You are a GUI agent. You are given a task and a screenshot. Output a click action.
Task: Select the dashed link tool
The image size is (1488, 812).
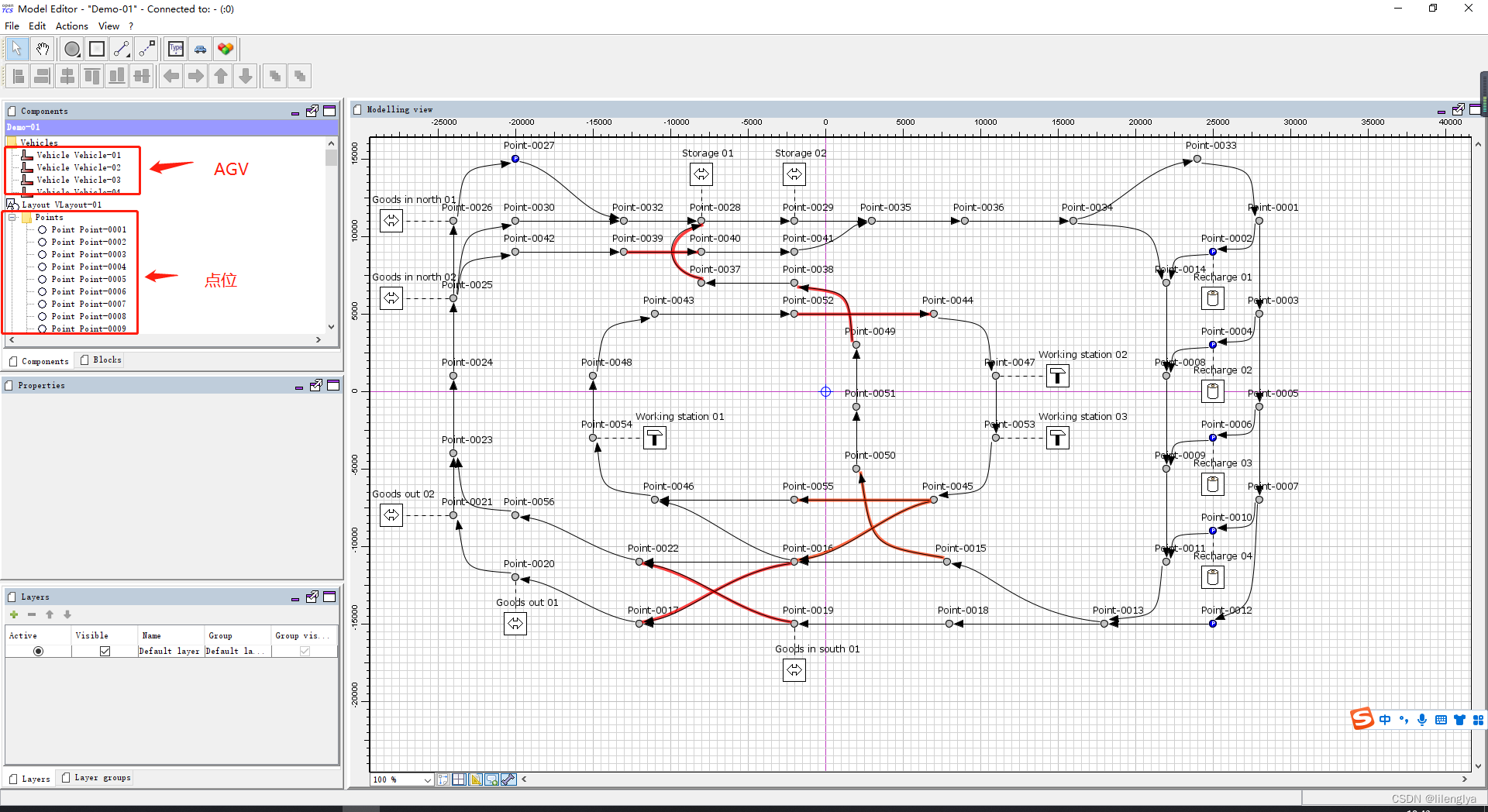point(146,49)
